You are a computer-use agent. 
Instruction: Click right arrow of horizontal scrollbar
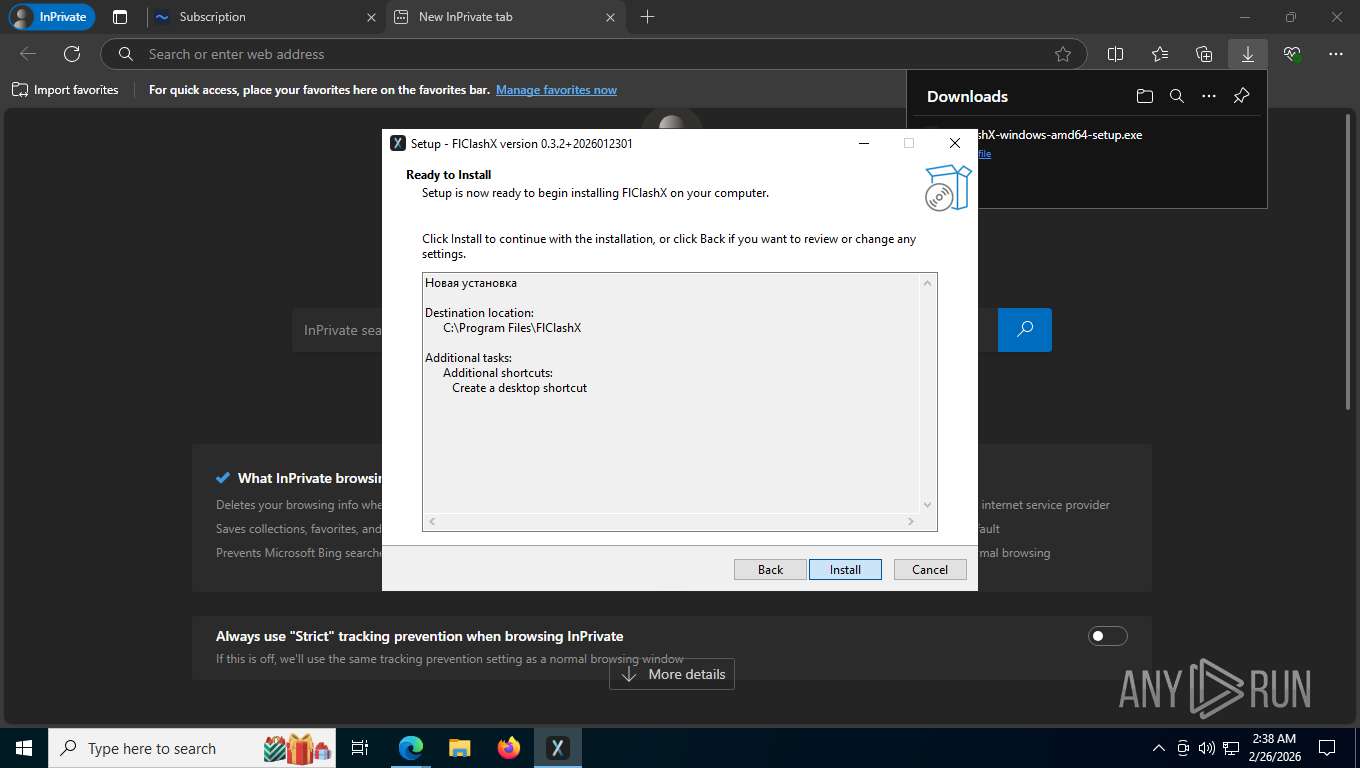click(x=911, y=521)
